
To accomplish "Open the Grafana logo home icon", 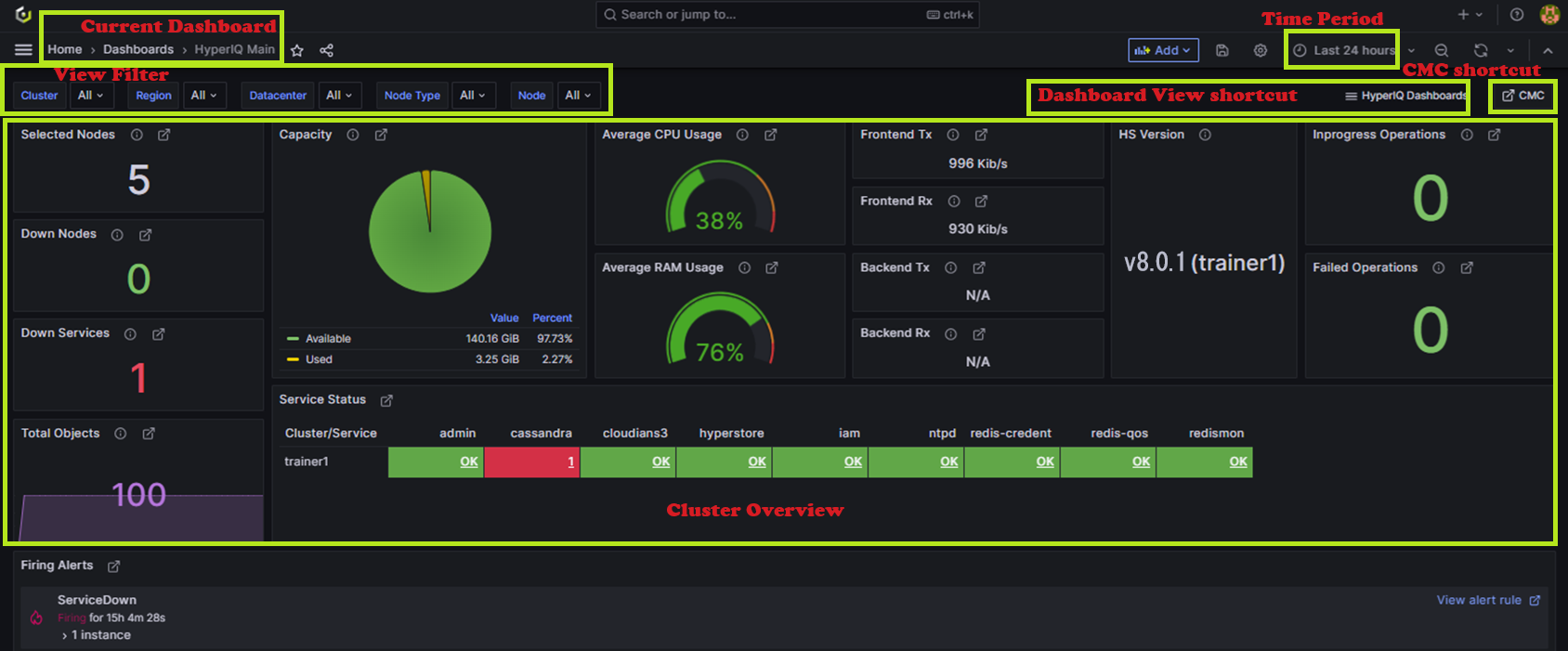I will (23, 15).
